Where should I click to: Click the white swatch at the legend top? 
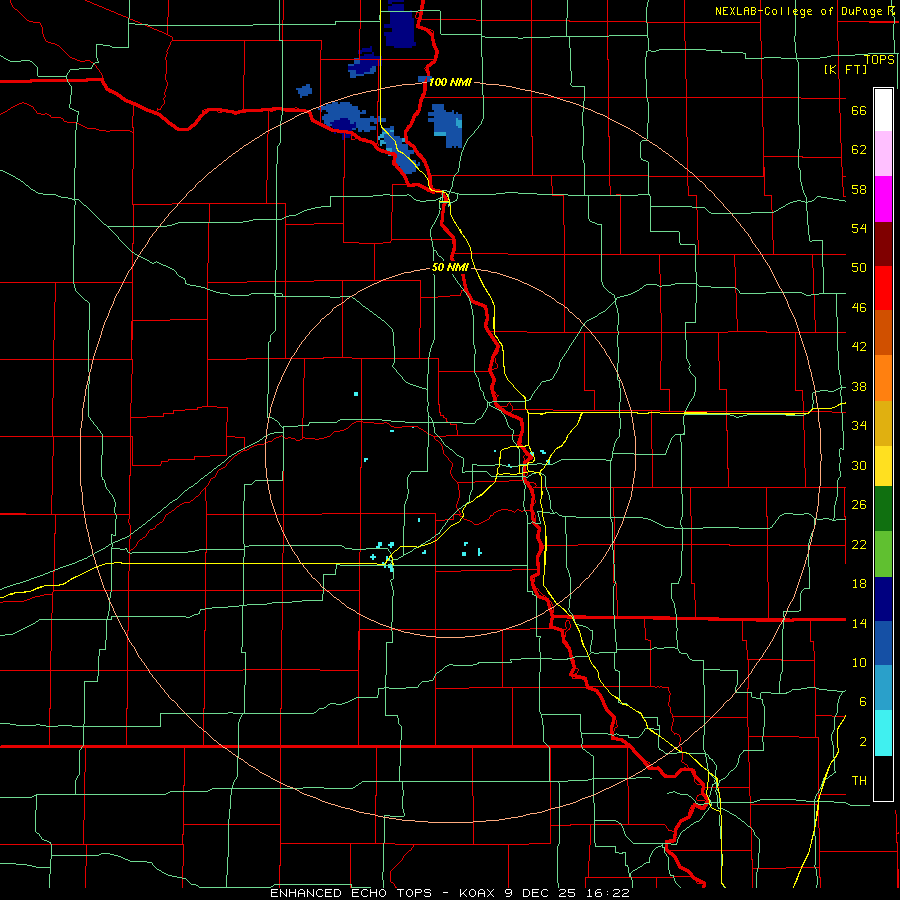click(883, 110)
